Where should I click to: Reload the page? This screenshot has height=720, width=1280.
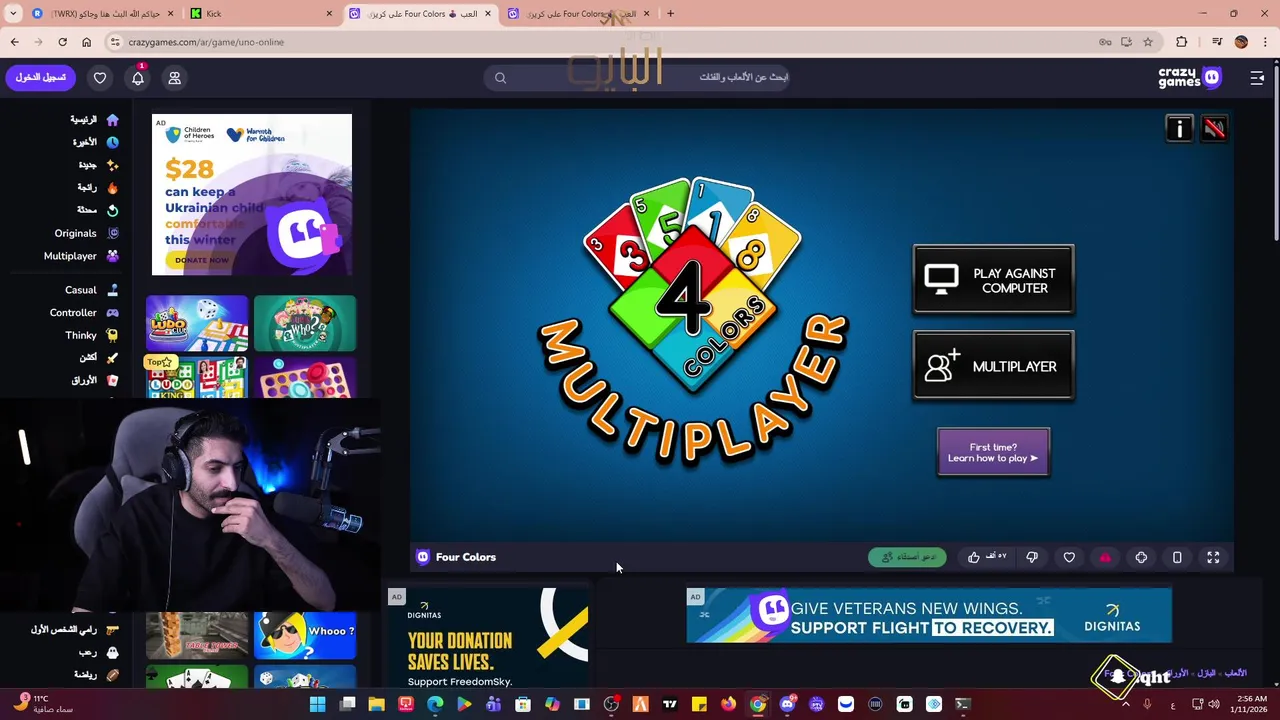tap(62, 42)
